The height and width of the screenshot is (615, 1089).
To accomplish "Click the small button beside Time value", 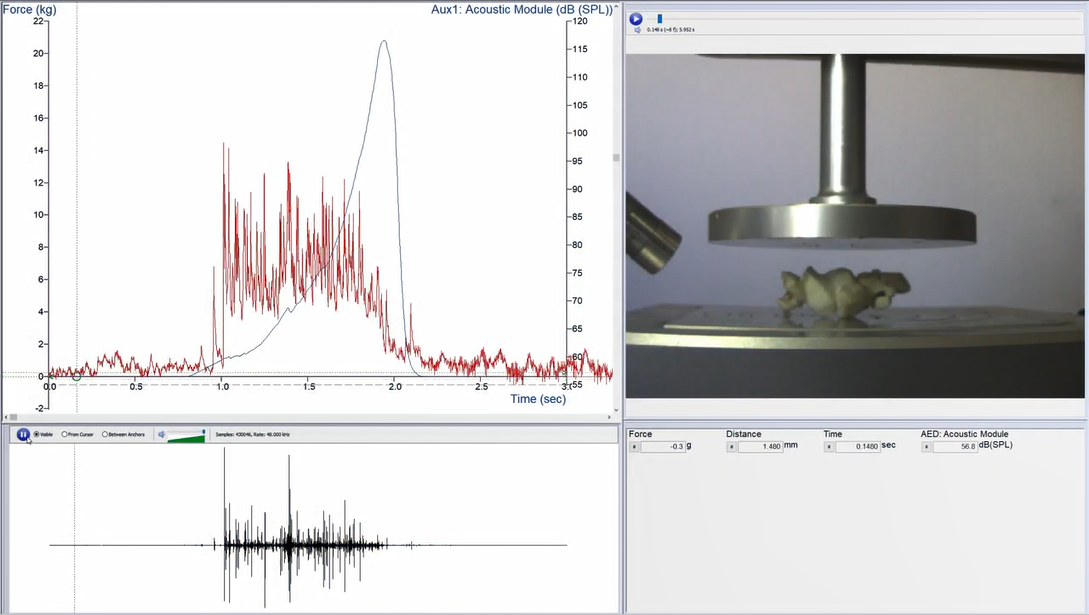I will 829,447.
